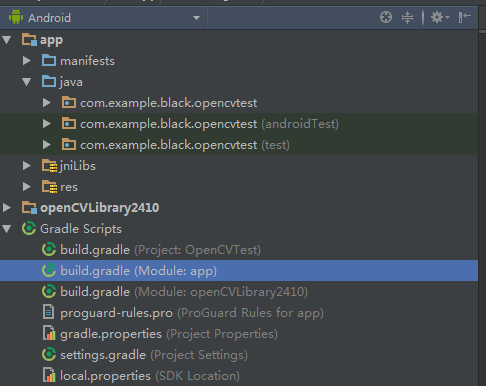Select the openCVLibrary2410 module label
486x386 pixels.
point(100,208)
